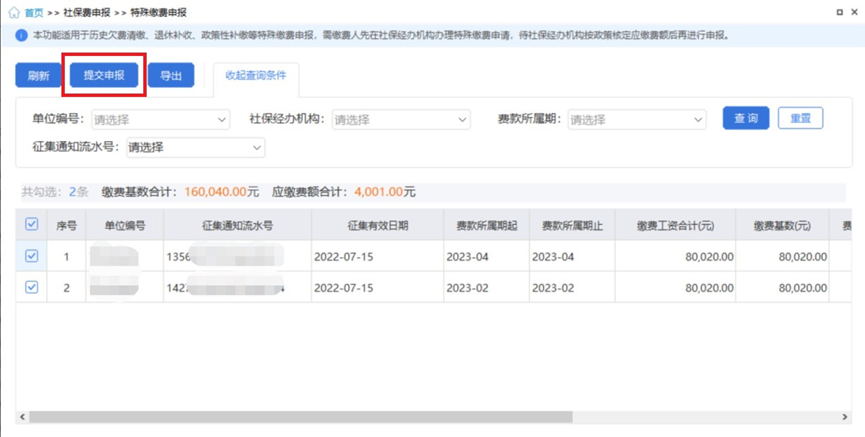865x437 pixels.
Task: Click the 缴费基数(元) column header
Action: click(x=782, y=225)
